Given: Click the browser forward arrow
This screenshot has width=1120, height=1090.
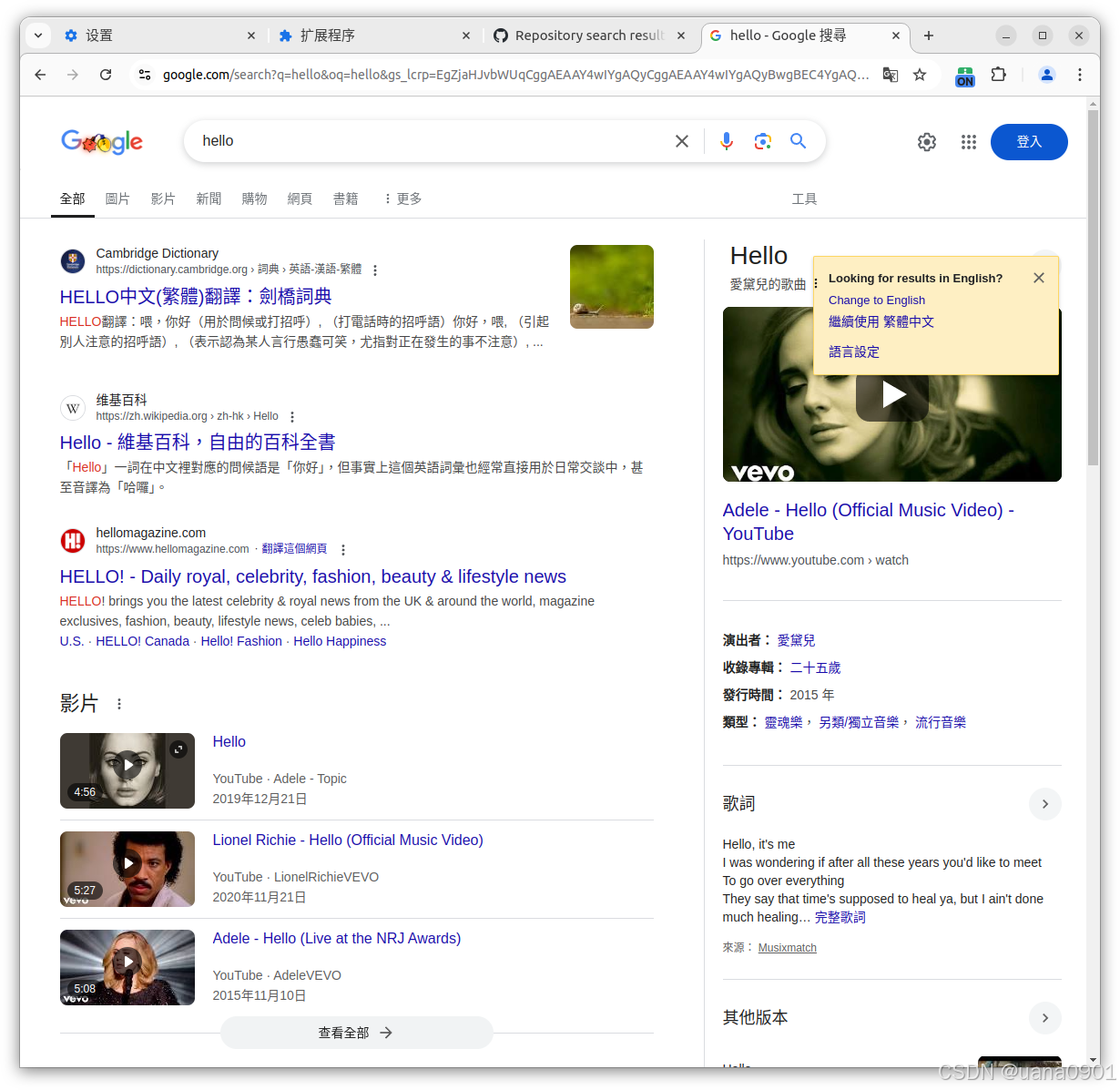Looking at the screenshot, I should [73, 75].
